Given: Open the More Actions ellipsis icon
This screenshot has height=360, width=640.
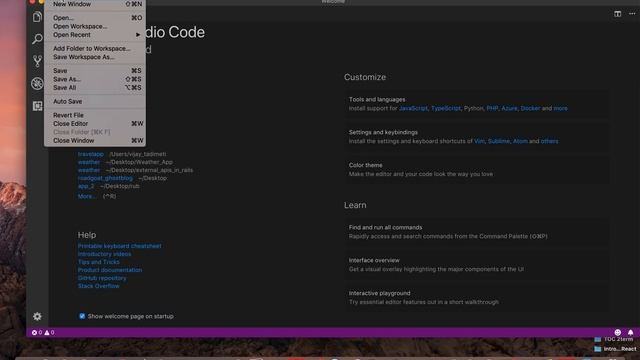Looking at the screenshot, I should [632, 13].
